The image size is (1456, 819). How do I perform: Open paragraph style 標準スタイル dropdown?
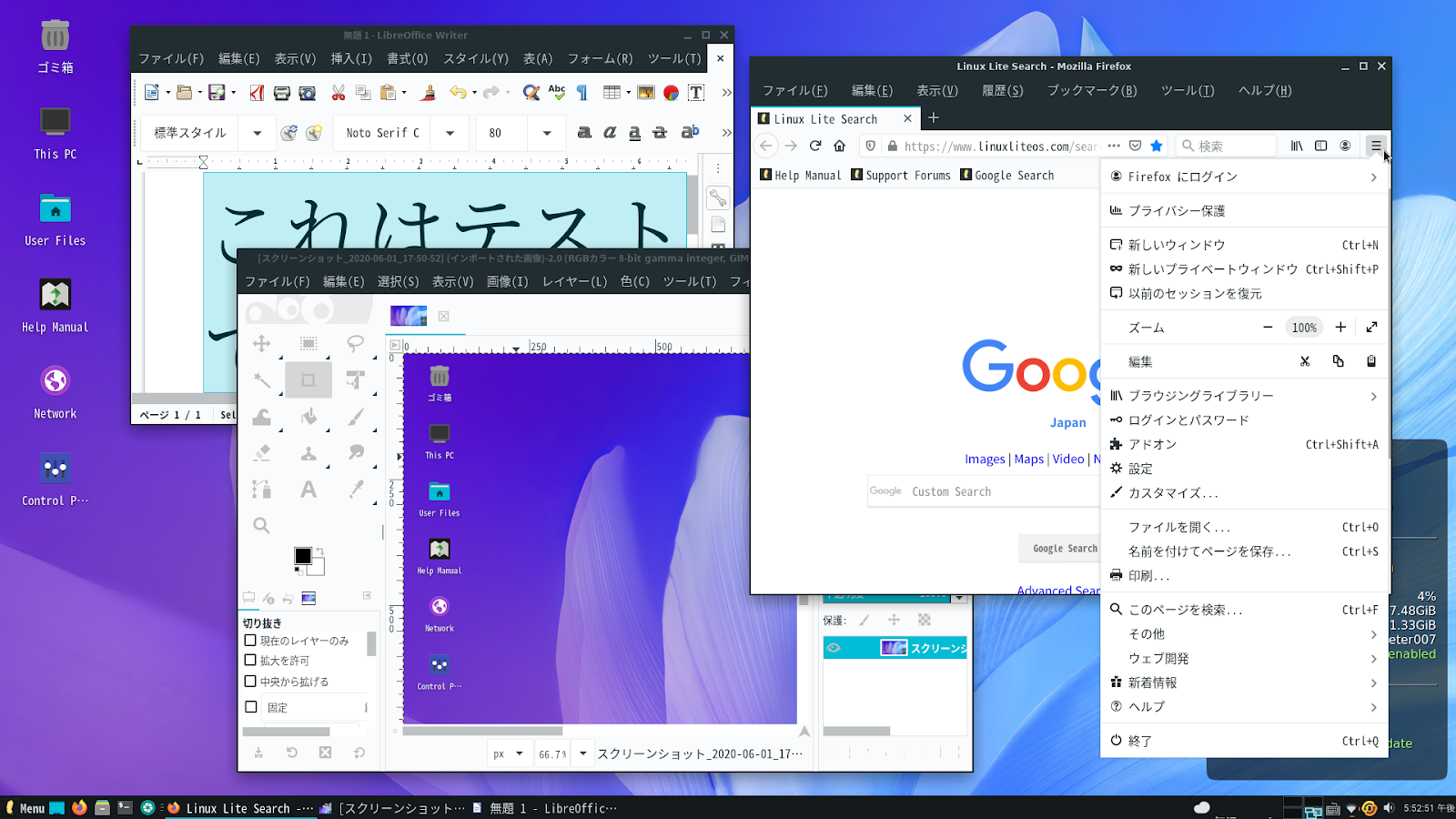[x=258, y=133]
